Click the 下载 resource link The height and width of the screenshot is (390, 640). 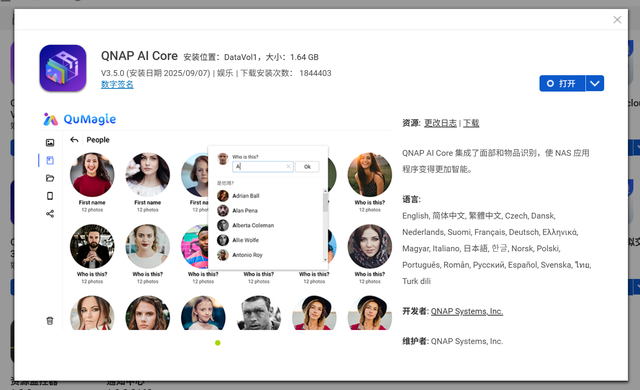pos(471,123)
